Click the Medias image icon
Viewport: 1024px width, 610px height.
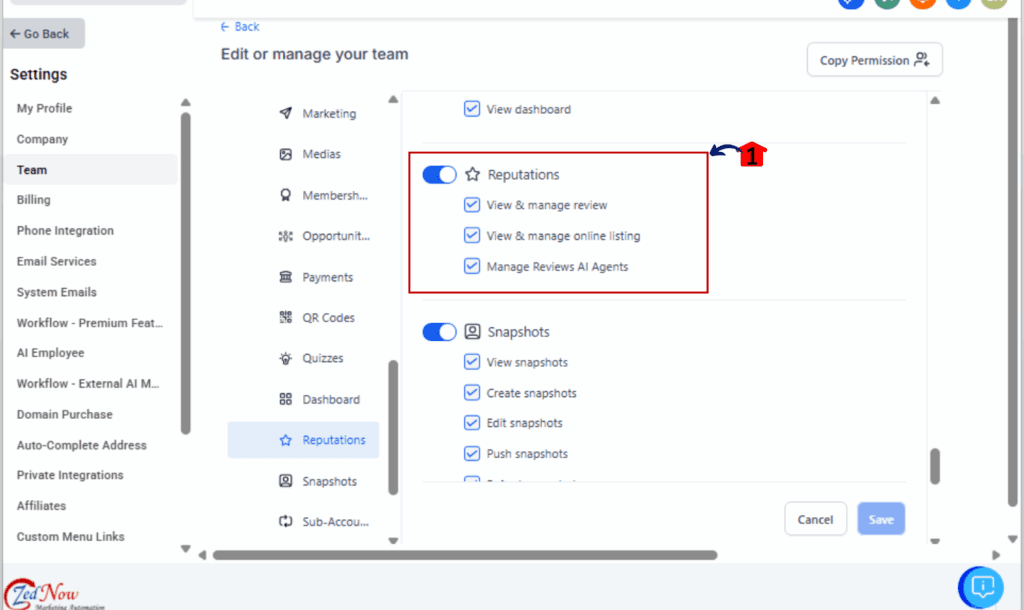click(x=285, y=154)
